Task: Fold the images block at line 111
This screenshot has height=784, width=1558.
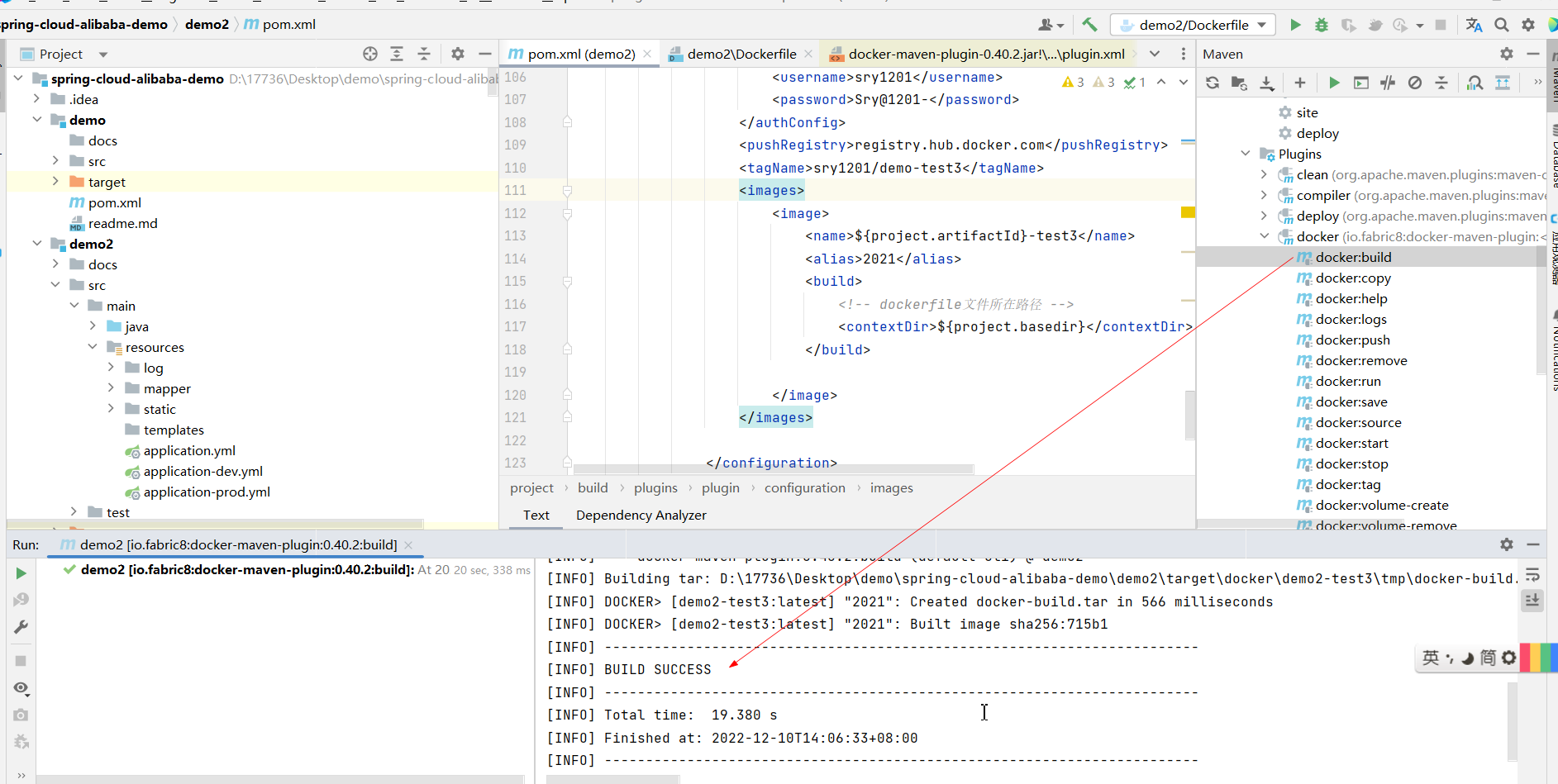Action: (x=568, y=190)
